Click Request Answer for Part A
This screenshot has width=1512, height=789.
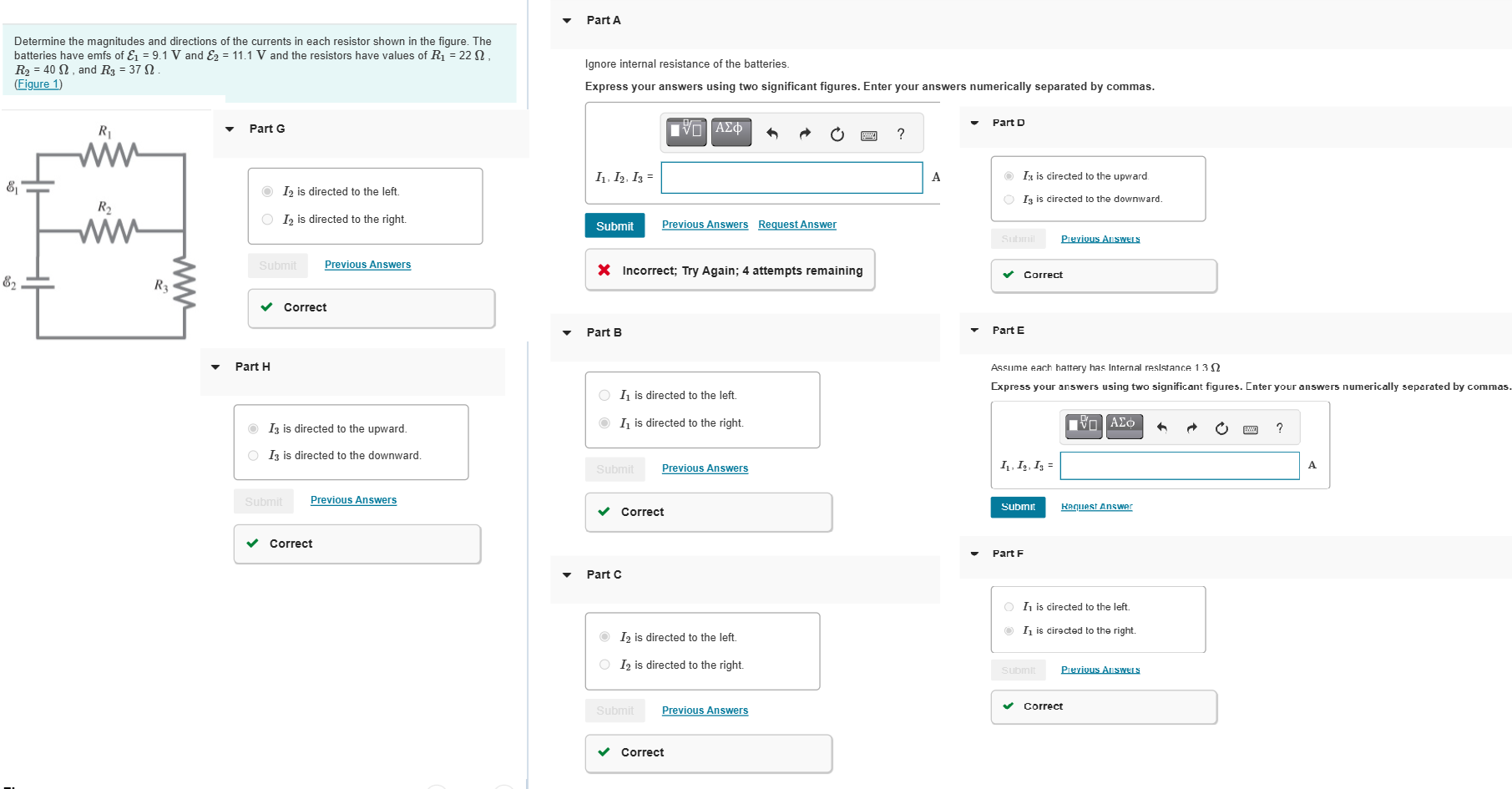click(x=796, y=224)
